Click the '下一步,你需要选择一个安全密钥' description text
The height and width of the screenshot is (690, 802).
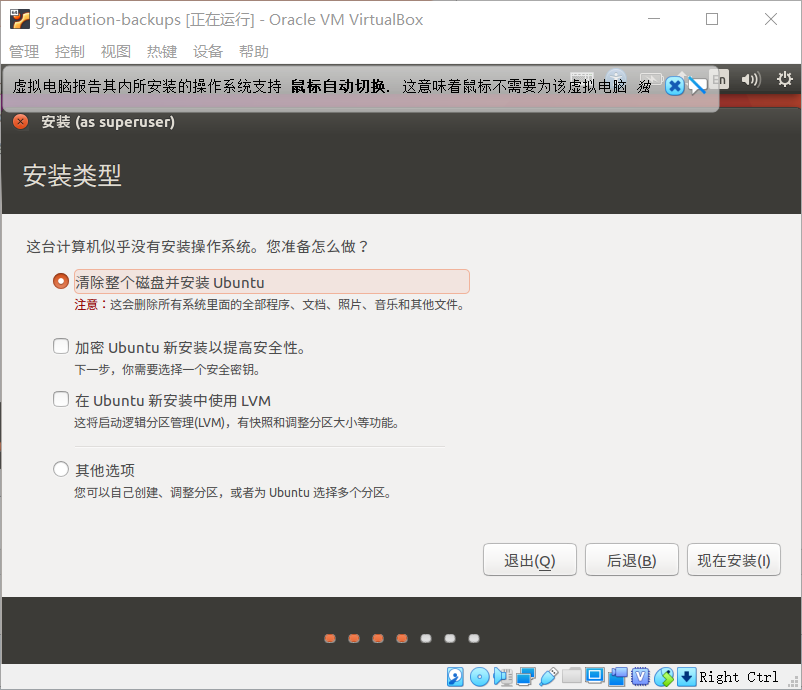tap(167, 369)
